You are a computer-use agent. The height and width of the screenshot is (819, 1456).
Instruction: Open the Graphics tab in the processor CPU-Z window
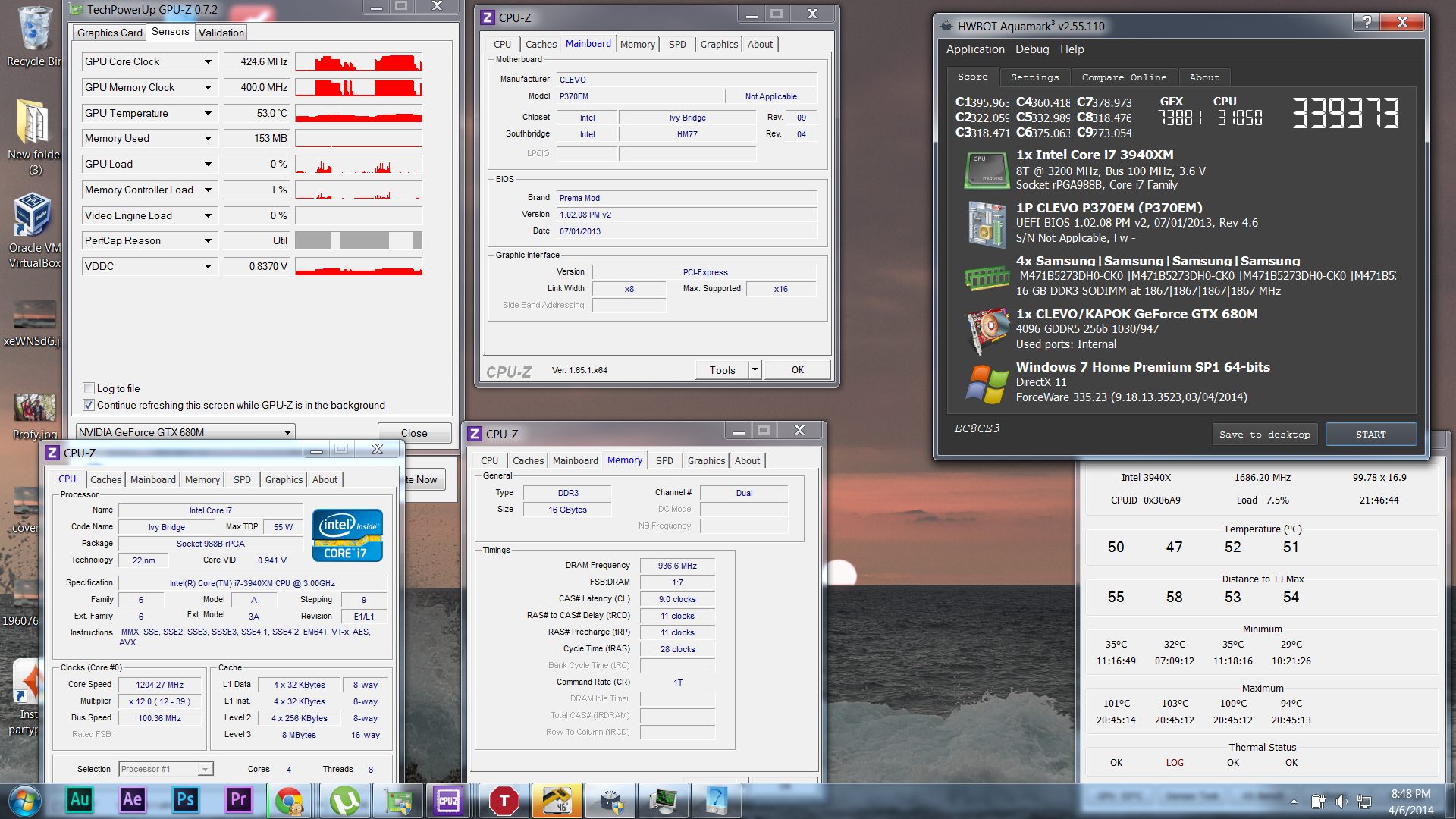(x=284, y=479)
